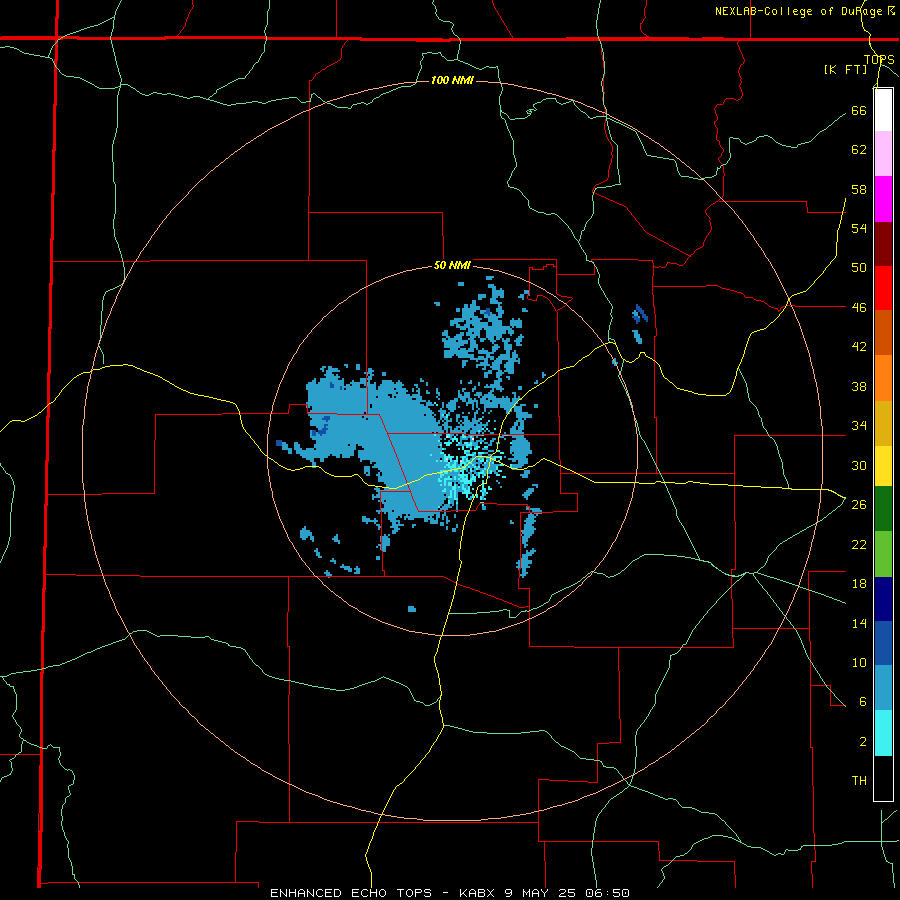The height and width of the screenshot is (900, 900).
Task: Click the bright red 46-50 K FT swatch
Action: [883, 288]
